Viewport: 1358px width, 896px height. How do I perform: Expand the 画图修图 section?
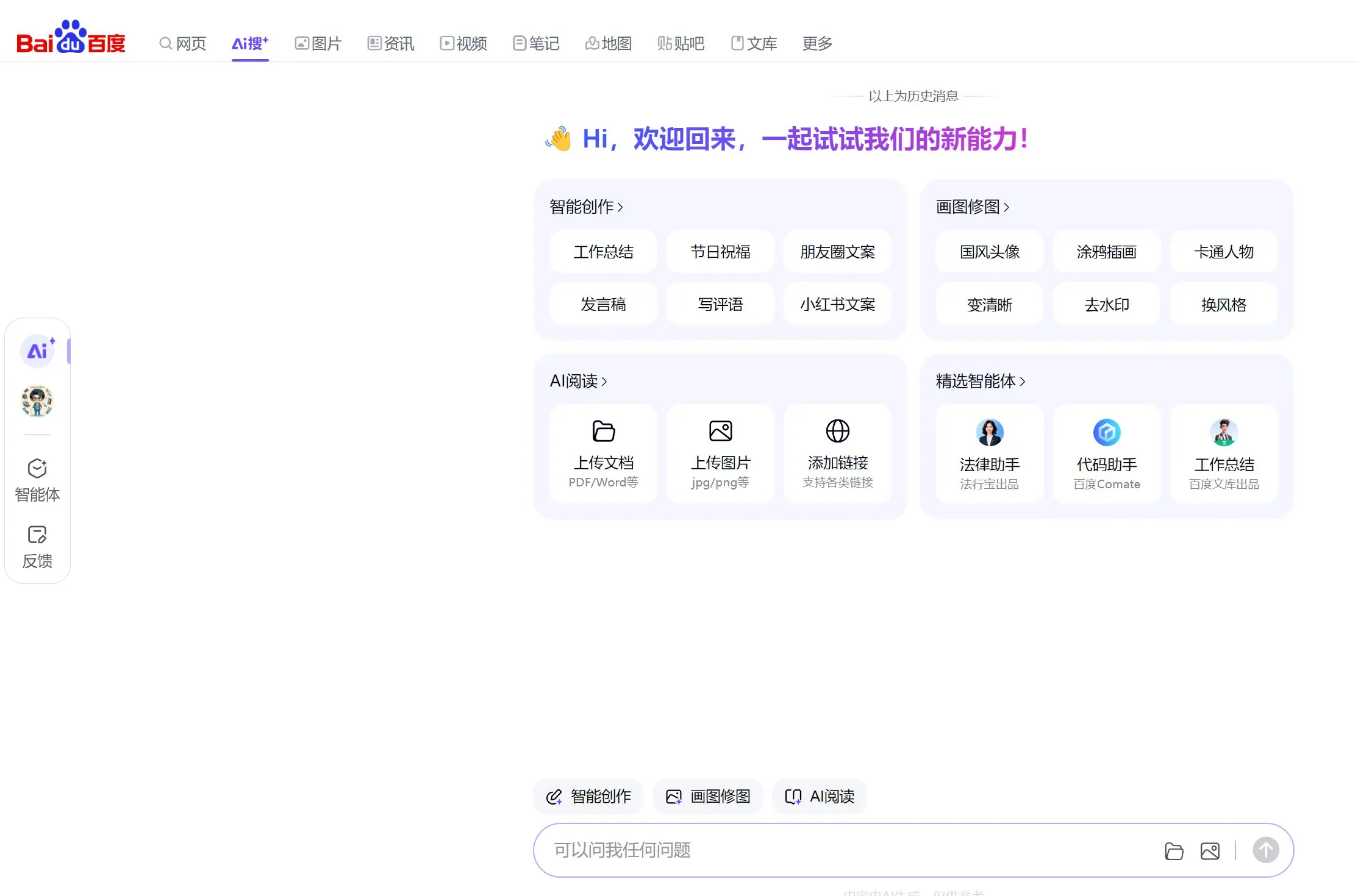(x=972, y=206)
